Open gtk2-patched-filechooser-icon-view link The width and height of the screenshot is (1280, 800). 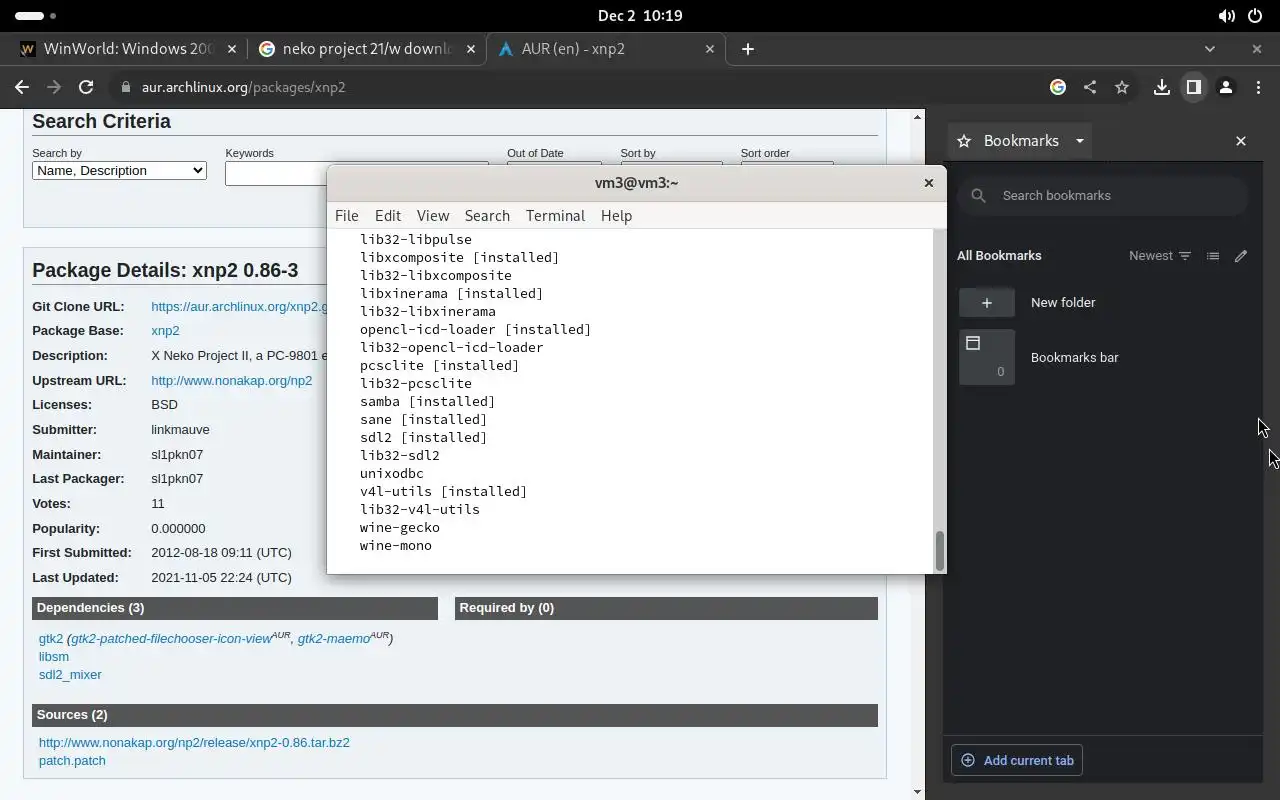coord(171,639)
